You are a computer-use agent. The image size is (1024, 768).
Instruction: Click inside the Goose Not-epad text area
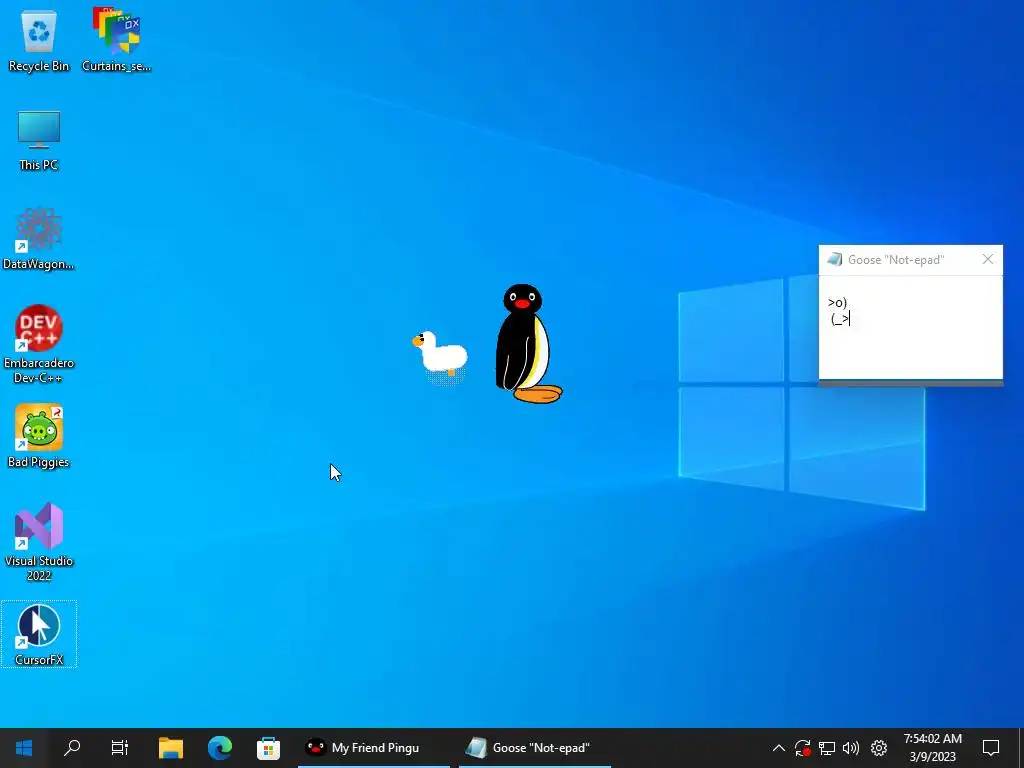(910, 327)
